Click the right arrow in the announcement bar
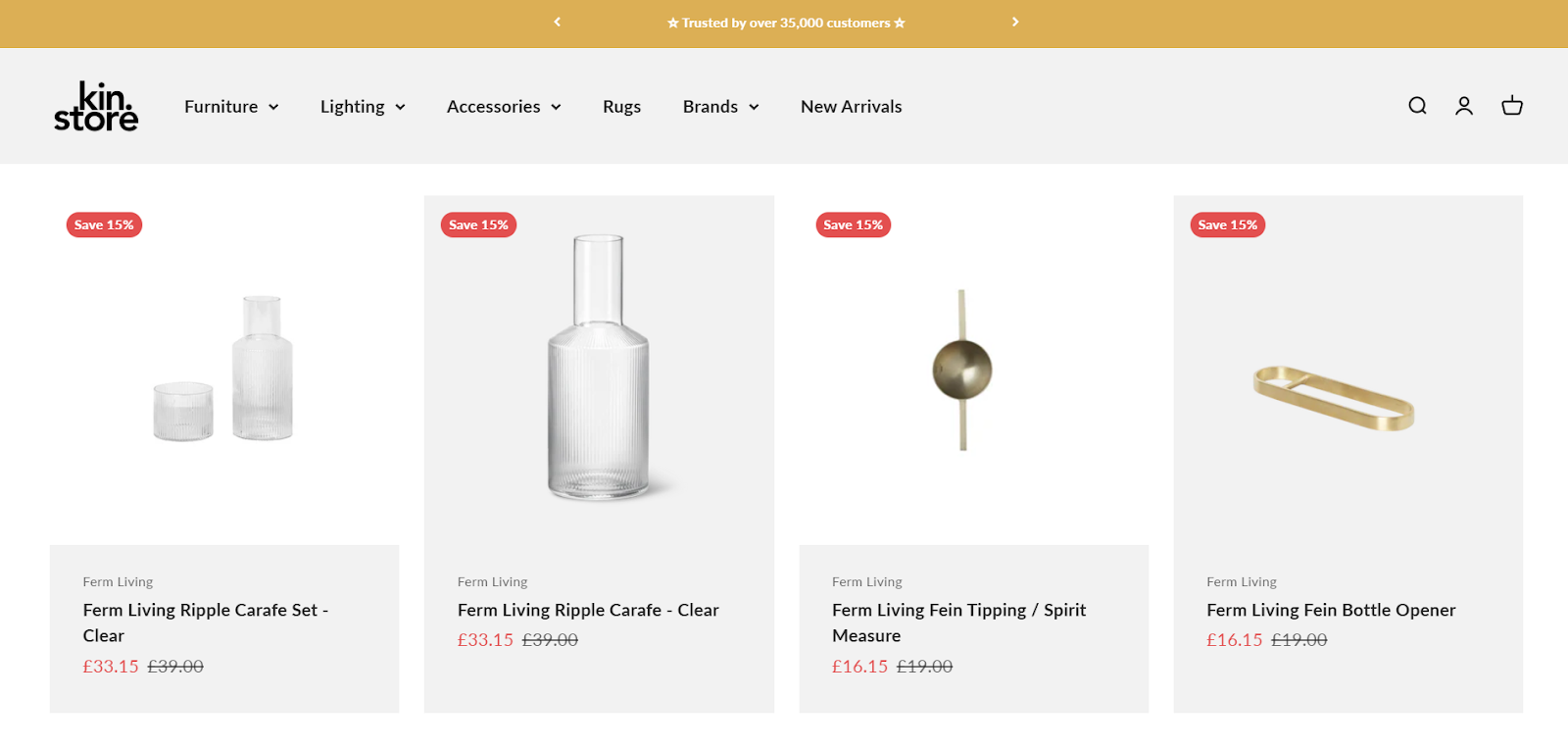This screenshot has height=747, width=1568. 1015,22
